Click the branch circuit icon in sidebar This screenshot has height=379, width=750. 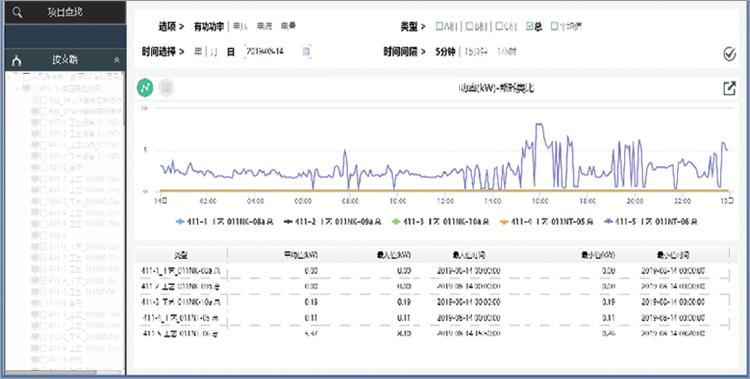17,61
